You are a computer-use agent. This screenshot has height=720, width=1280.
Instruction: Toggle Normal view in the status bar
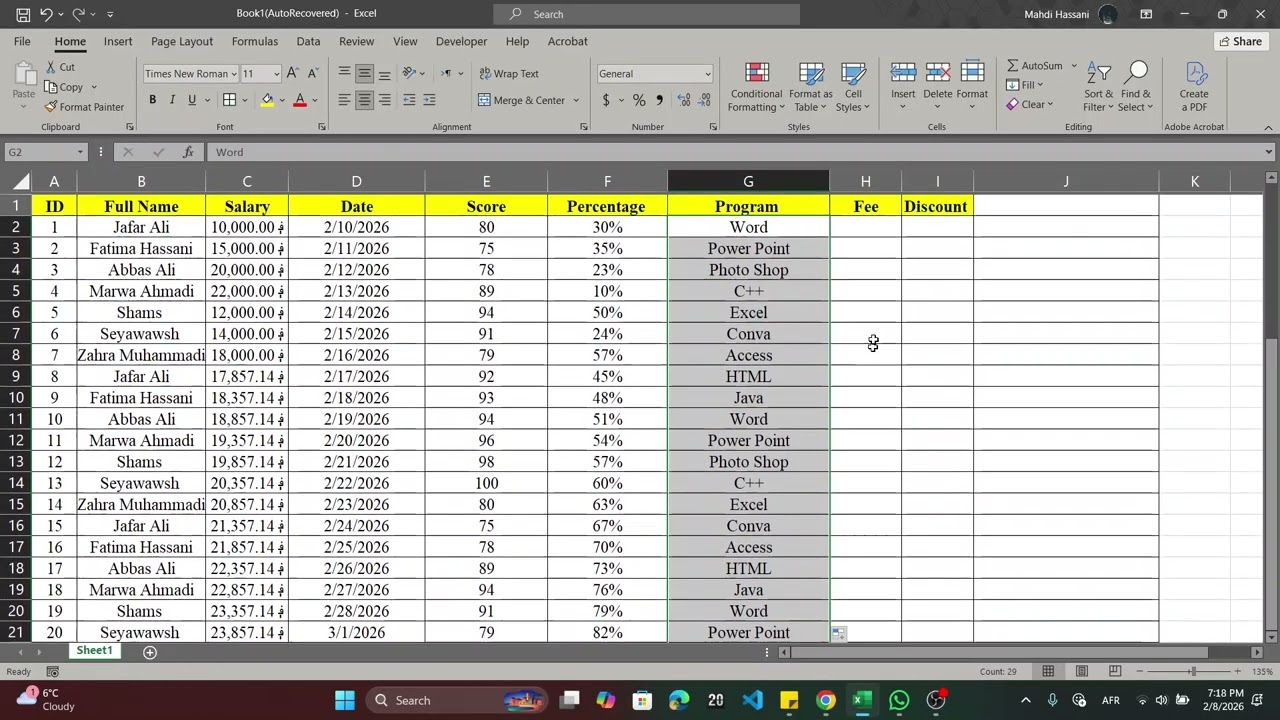[x=1048, y=671]
